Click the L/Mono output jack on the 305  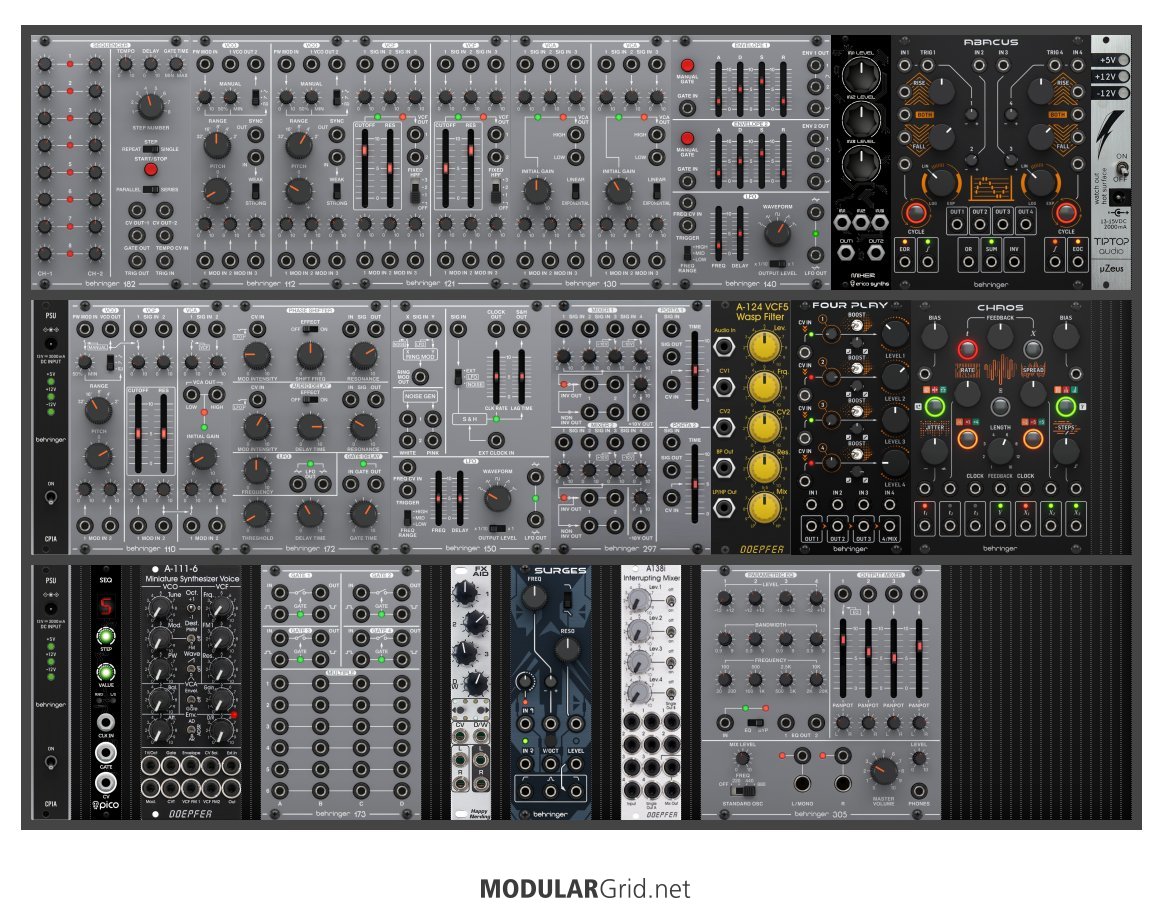tap(802, 784)
